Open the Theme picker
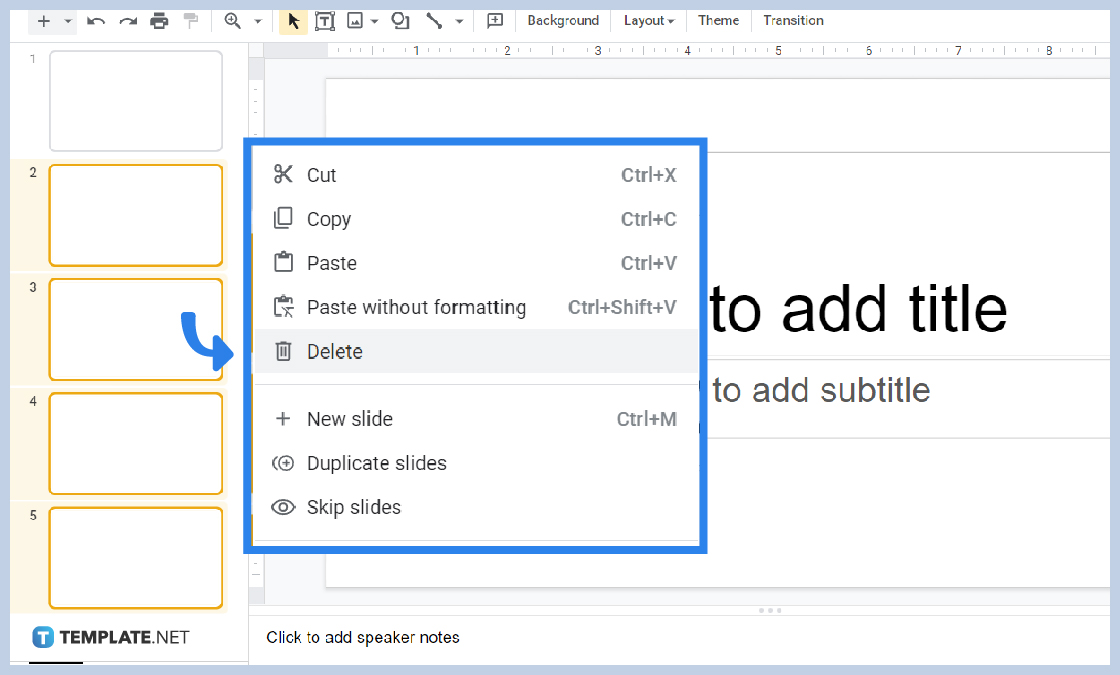The width and height of the screenshot is (1120, 675). click(x=718, y=20)
